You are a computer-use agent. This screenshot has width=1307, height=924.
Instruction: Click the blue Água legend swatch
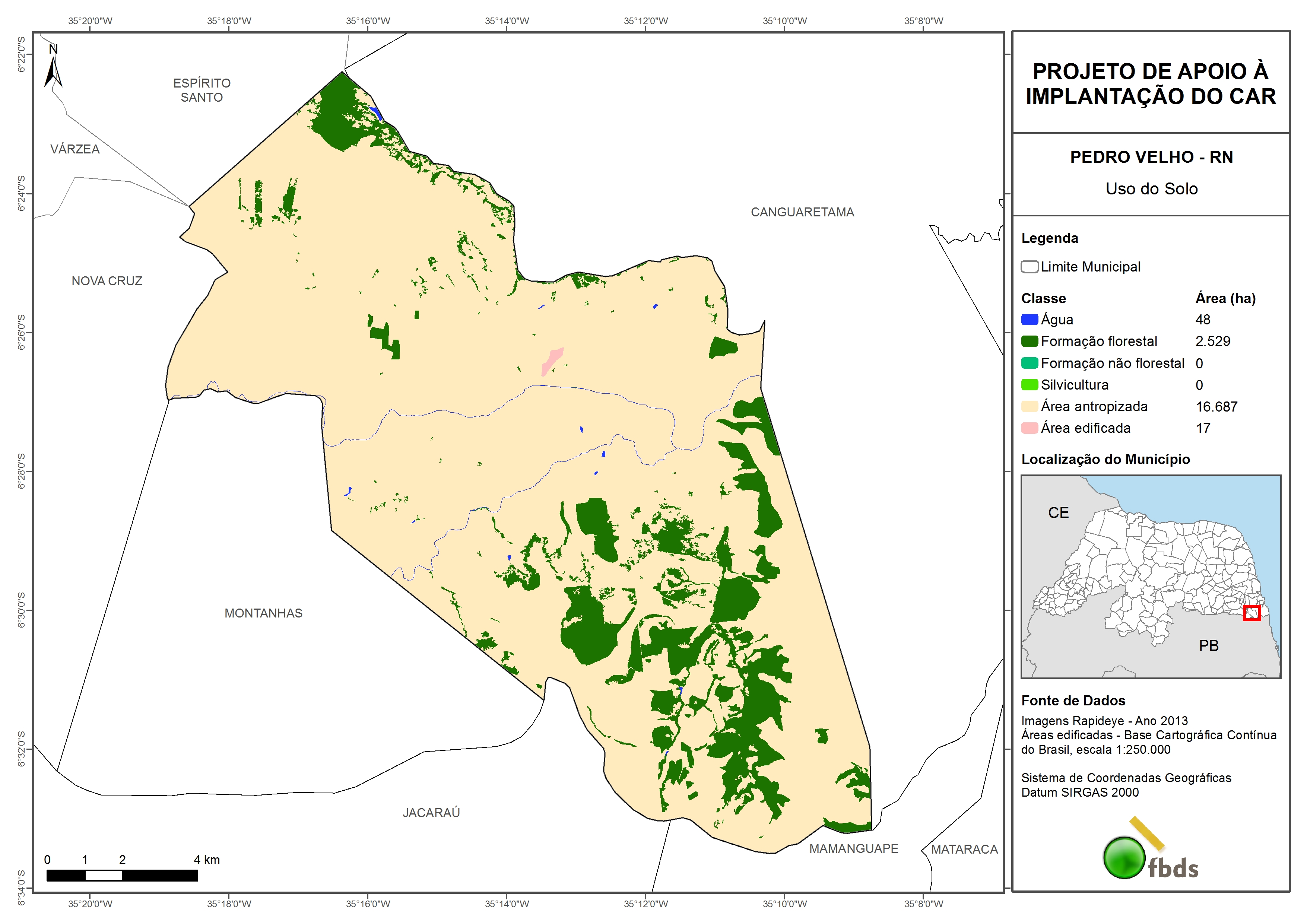(x=1029, y=320)
